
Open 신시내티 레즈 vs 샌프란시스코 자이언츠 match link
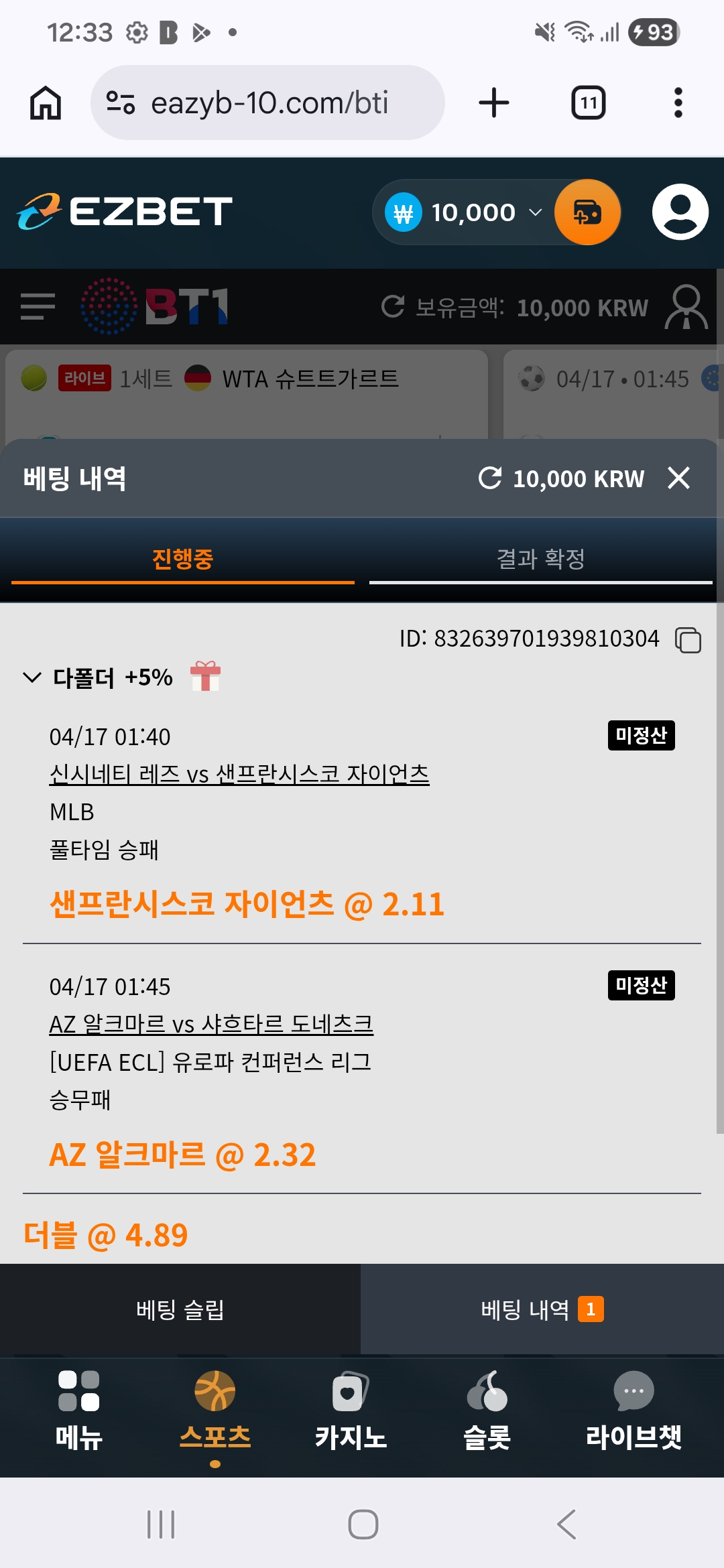point(239,774)
